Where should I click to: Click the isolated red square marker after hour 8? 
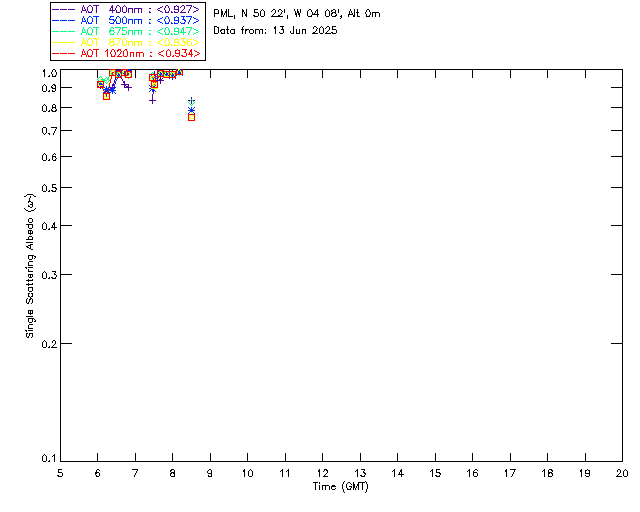[191, 118]
